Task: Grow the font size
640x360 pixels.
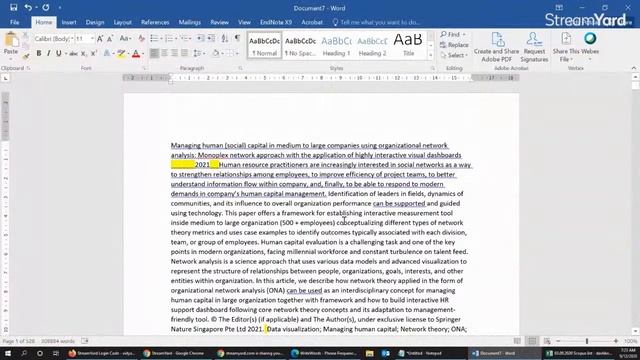Action: [x=100, y=39]
